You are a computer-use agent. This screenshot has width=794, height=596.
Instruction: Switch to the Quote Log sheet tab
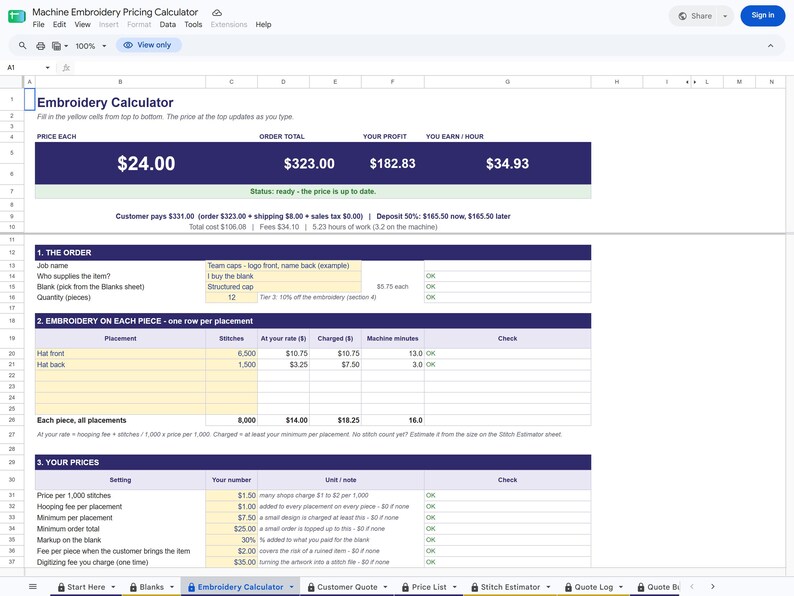(593, 587)
